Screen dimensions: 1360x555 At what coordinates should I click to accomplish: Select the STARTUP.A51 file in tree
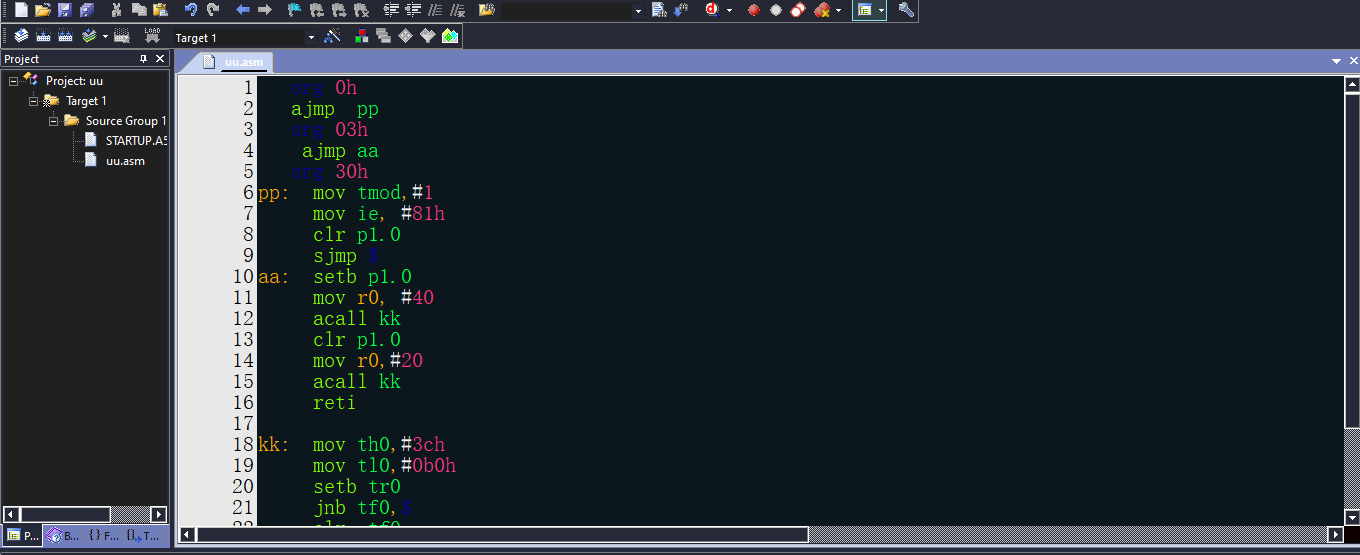point(135,140)
